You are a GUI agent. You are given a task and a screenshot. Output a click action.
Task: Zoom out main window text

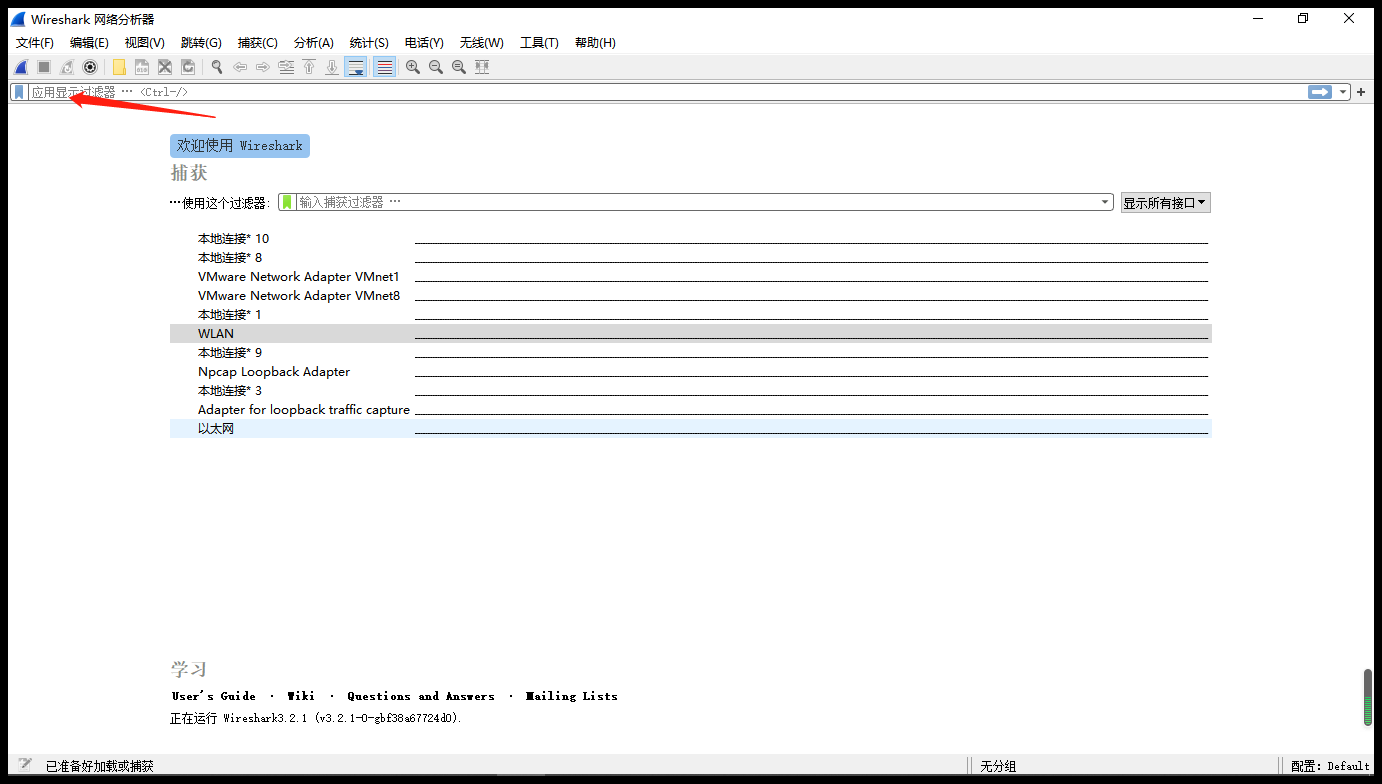[436, 67]
